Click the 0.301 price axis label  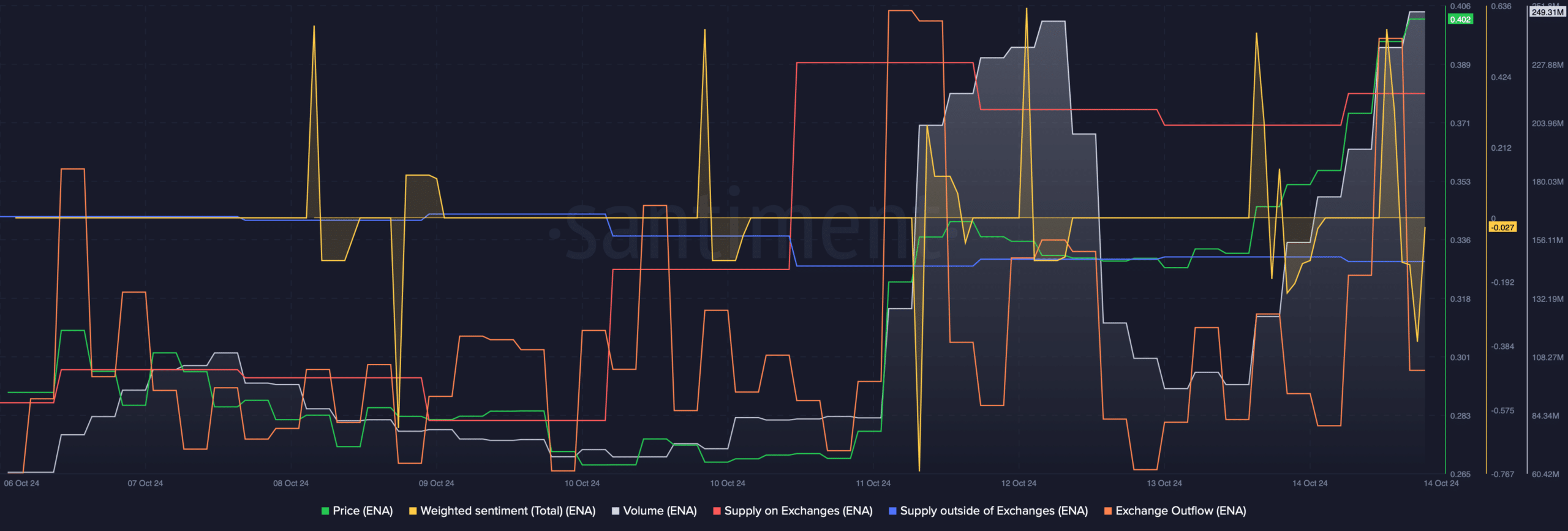pyautogui.click(x=1460, y=357)
